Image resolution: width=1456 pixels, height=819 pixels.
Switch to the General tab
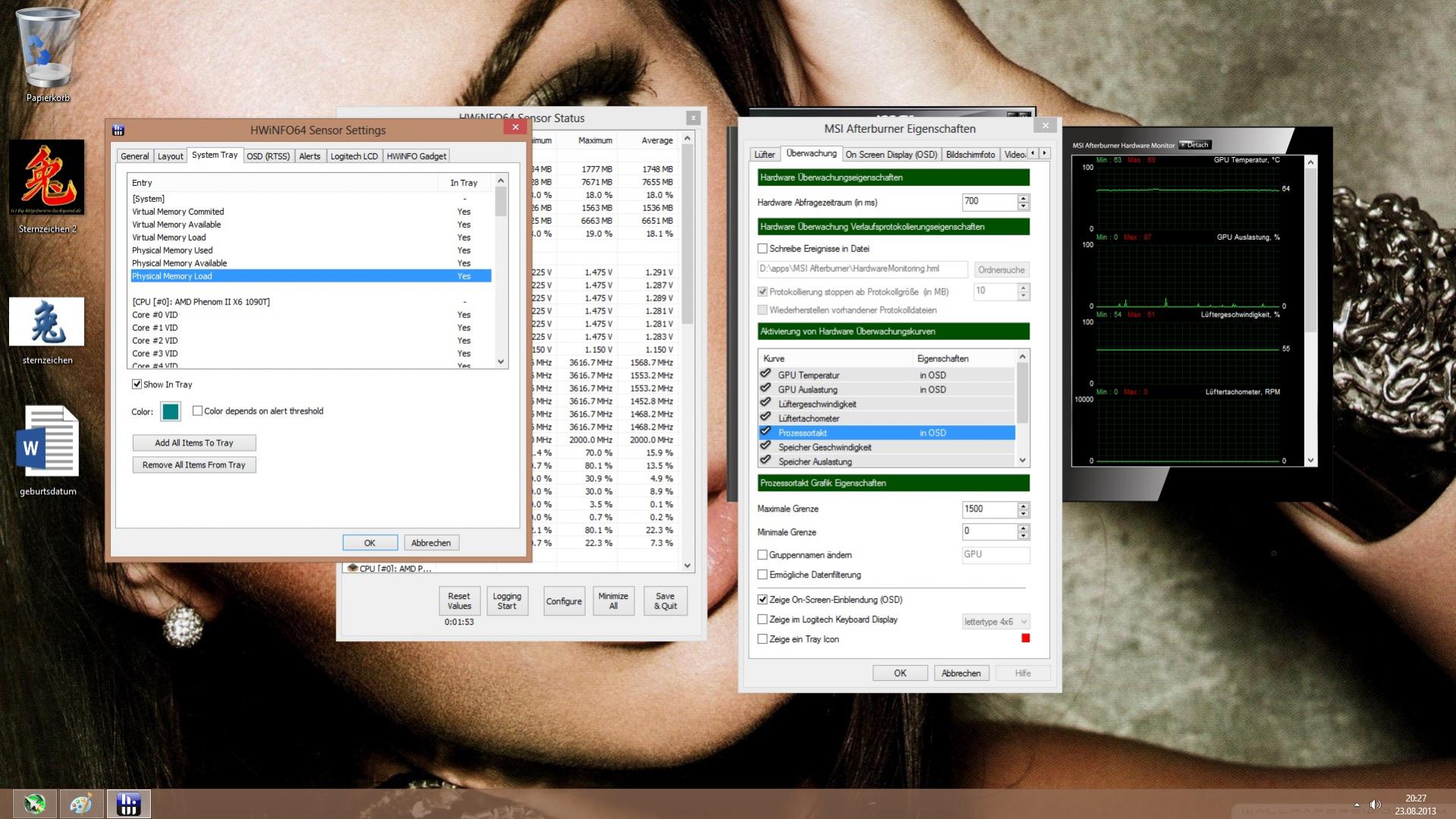[x=135, y=156]
